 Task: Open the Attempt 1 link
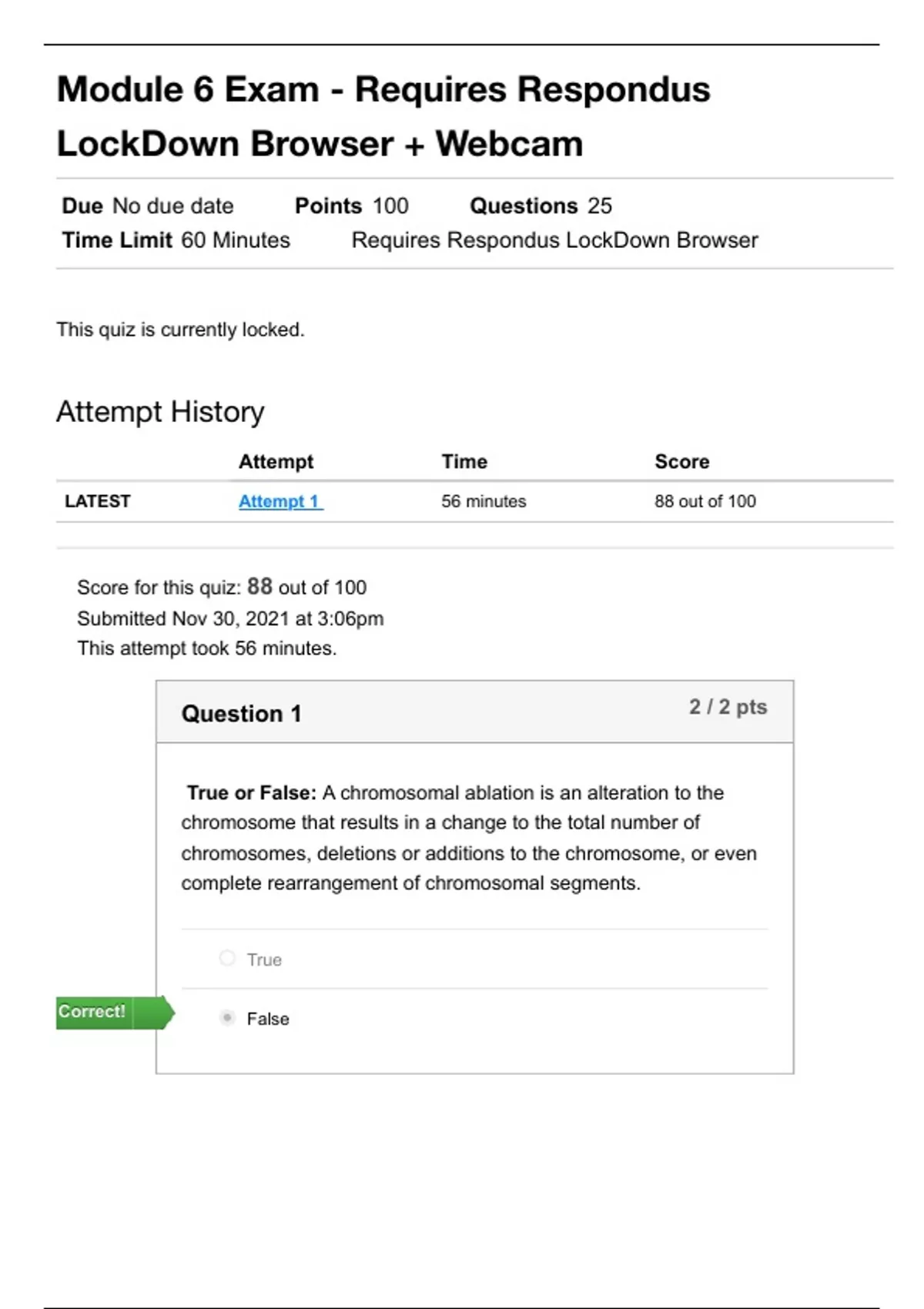click(x=280, y=501)
